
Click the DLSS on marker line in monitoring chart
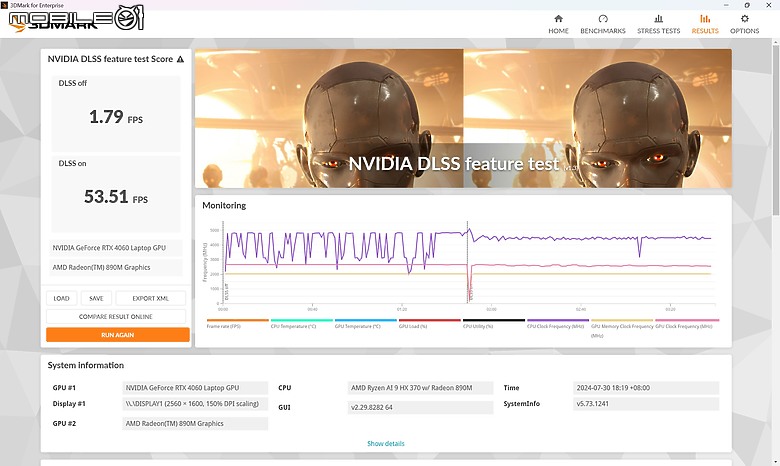pos(468,263)
